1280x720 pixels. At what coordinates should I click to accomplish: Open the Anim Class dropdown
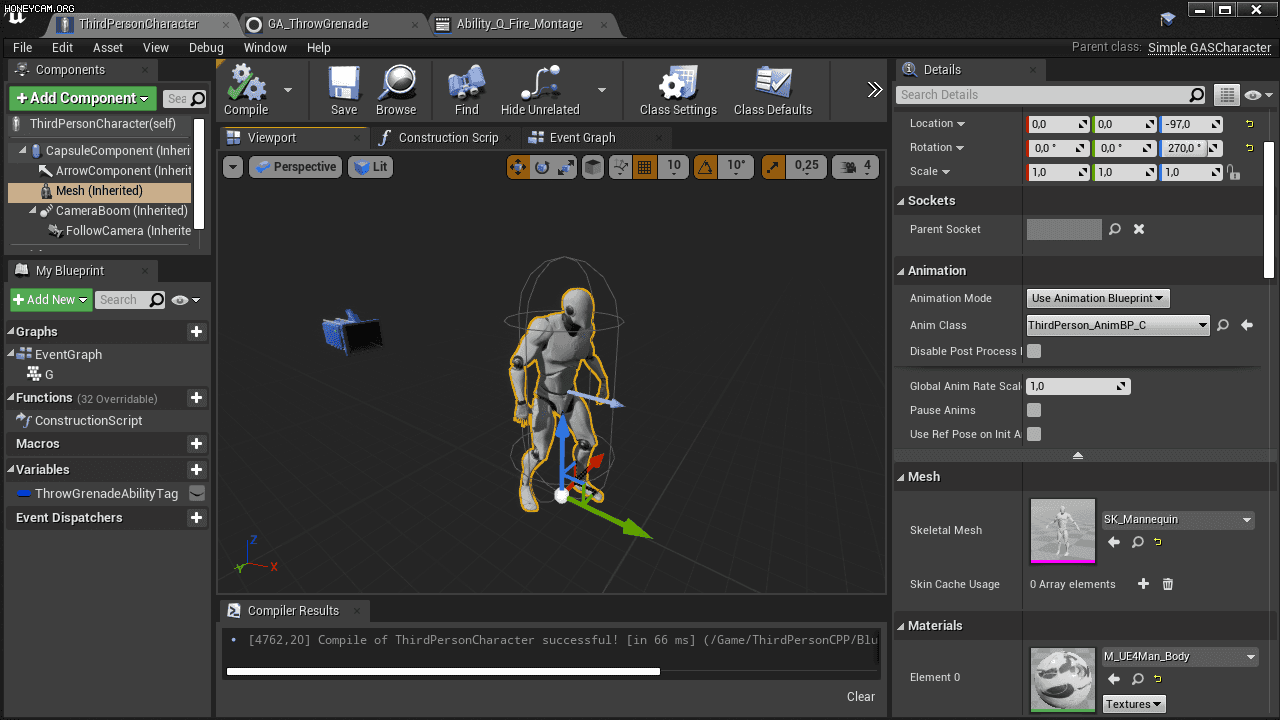click(1118, 325)
